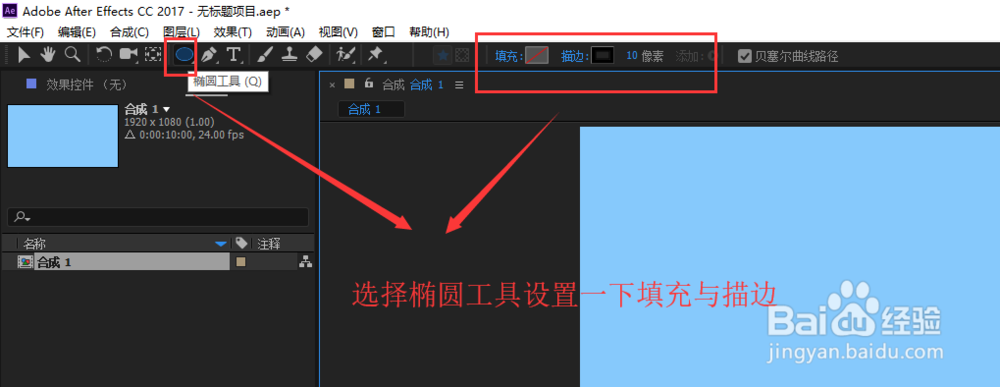Click the After Effects app icon in title bar
This screenshot has width=1000, height=387.
(10, 10)
